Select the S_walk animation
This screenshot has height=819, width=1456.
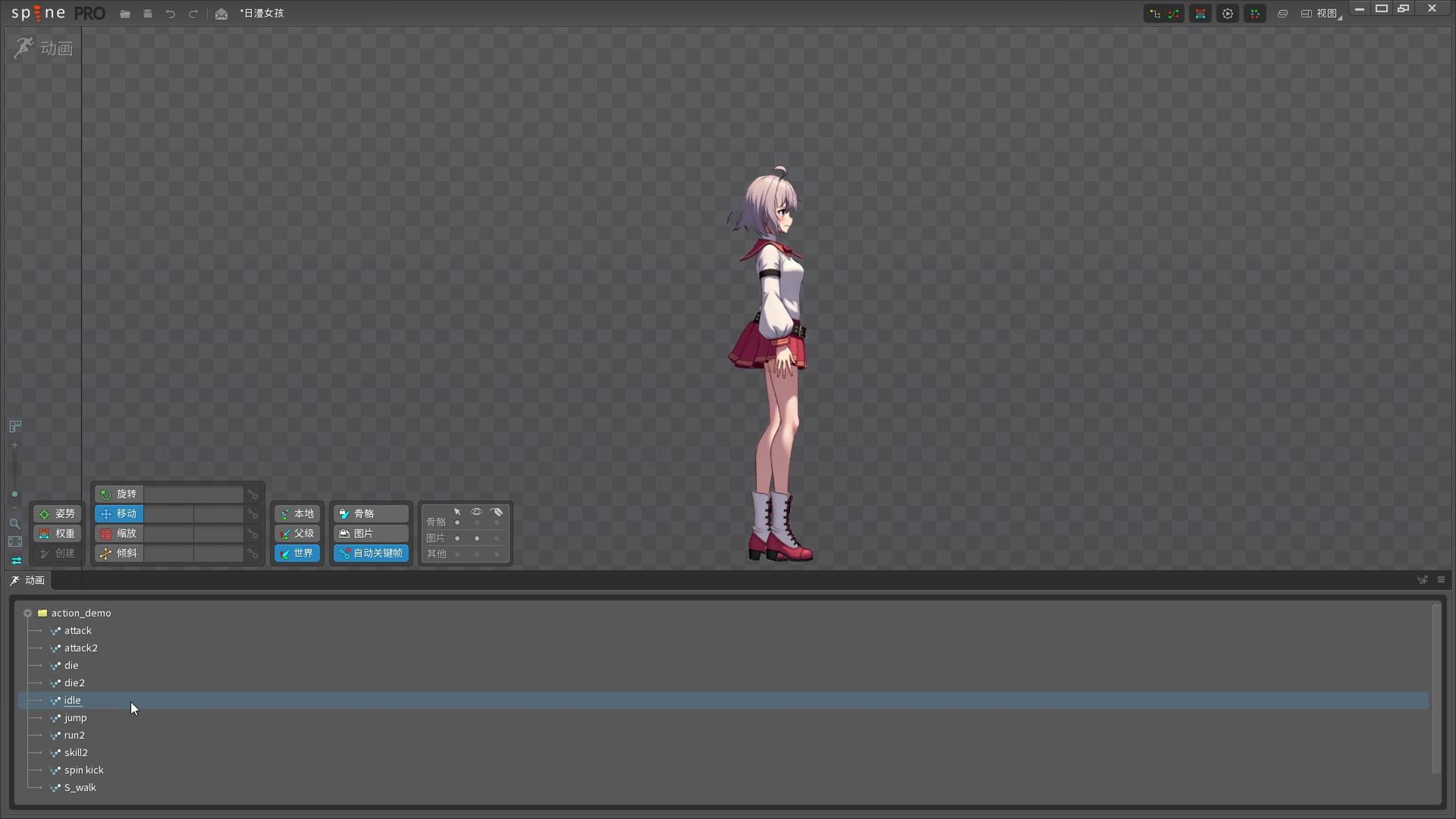[x=80, y=789]
